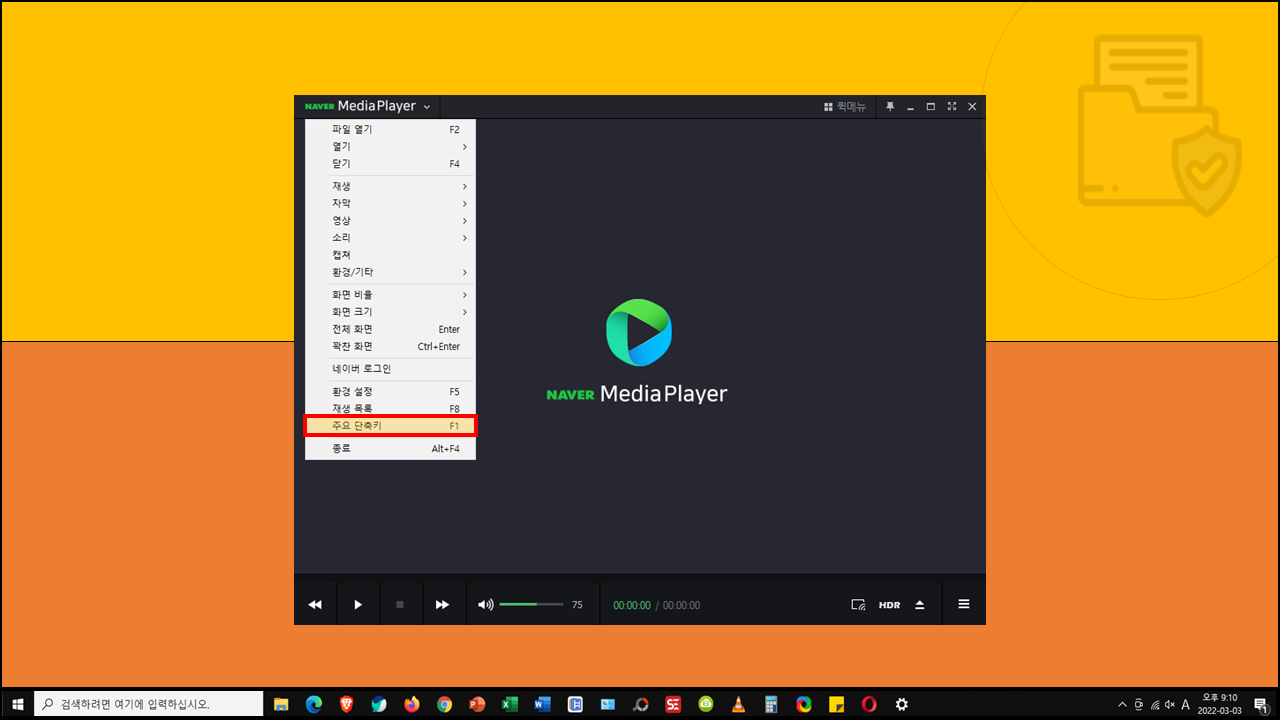Mute sound via the speaker icon
This screenshot has height=720, width=1280.
pyautogui.click(x=486, y=605)
